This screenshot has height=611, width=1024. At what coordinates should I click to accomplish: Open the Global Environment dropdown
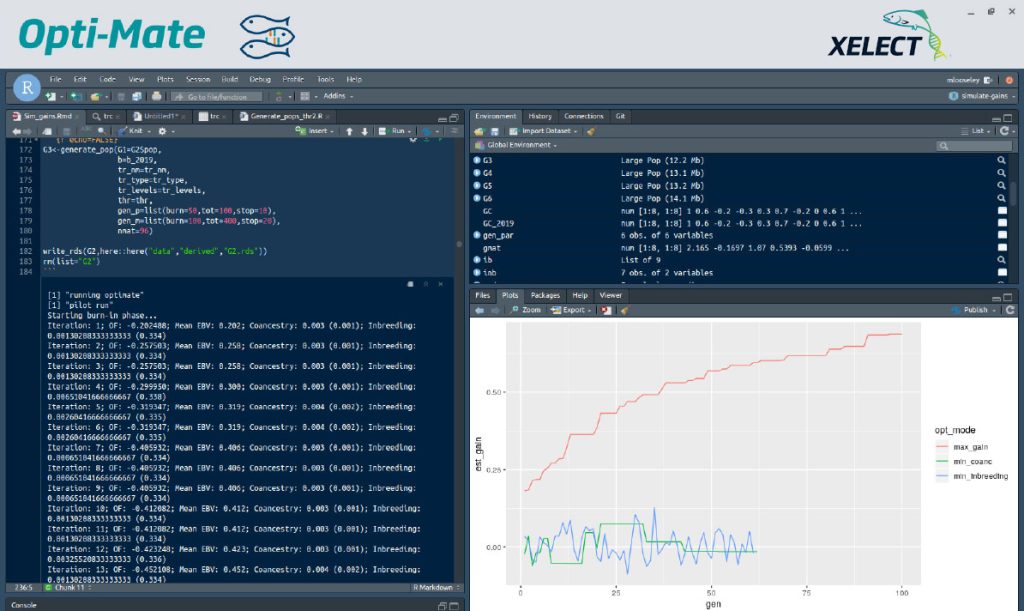point(516,145)
